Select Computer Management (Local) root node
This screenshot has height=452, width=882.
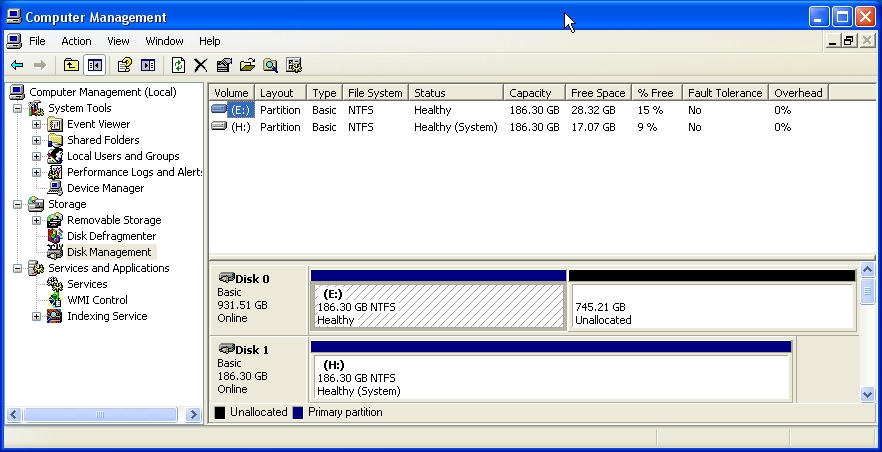pyautogui.click(x=102, y=92)
